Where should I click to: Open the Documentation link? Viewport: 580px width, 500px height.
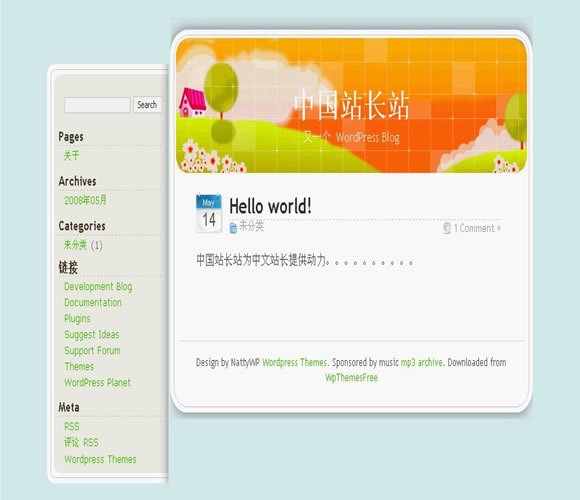point(93,303)
